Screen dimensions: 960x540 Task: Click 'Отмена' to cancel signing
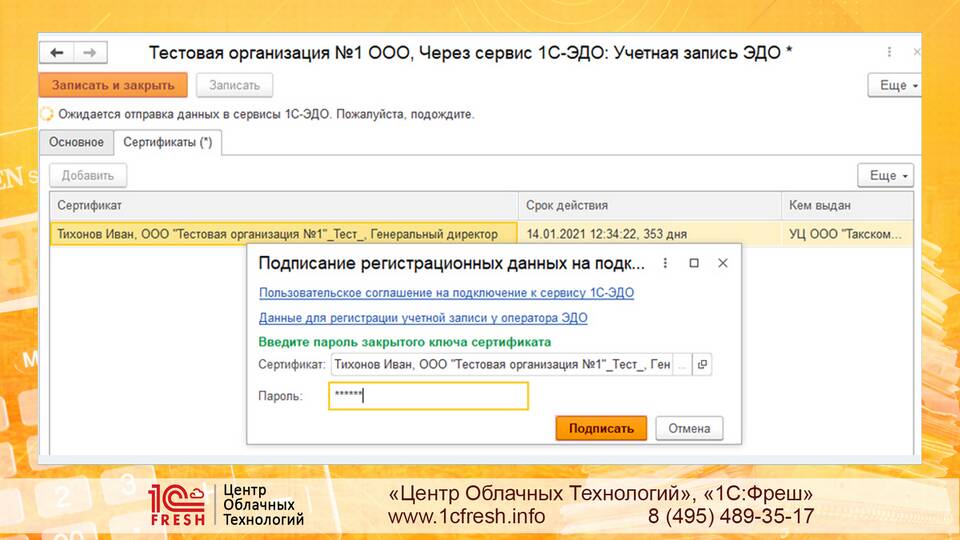point(689,428)
